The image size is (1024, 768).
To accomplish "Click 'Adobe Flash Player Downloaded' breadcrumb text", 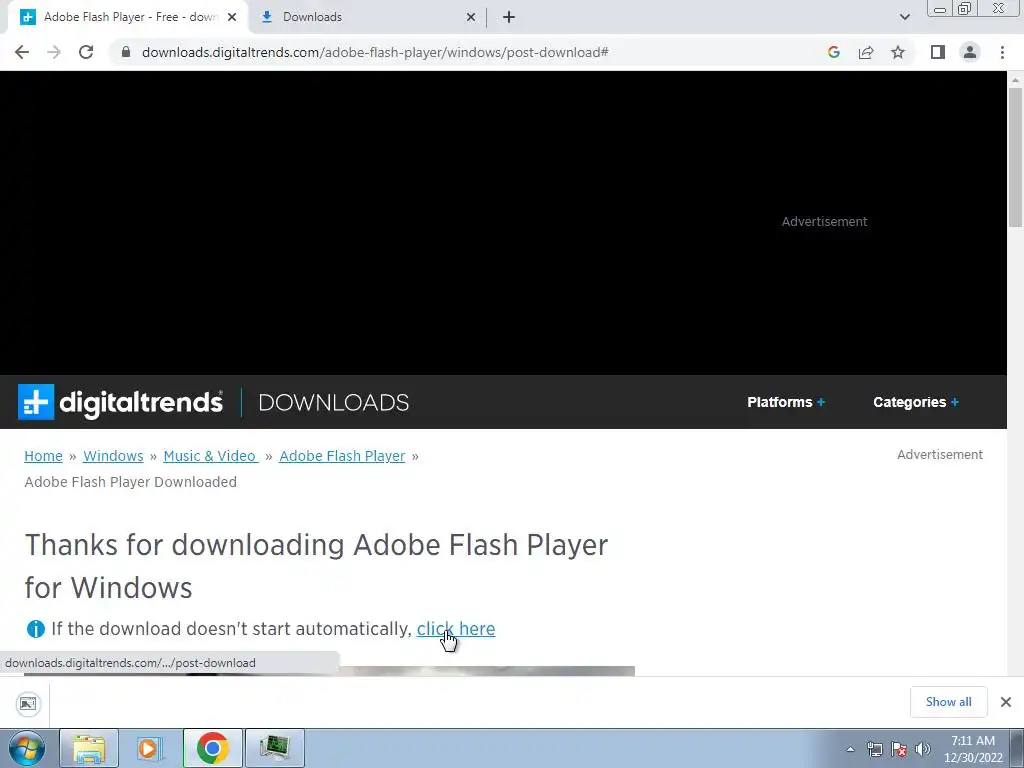I will coord(131,482).
